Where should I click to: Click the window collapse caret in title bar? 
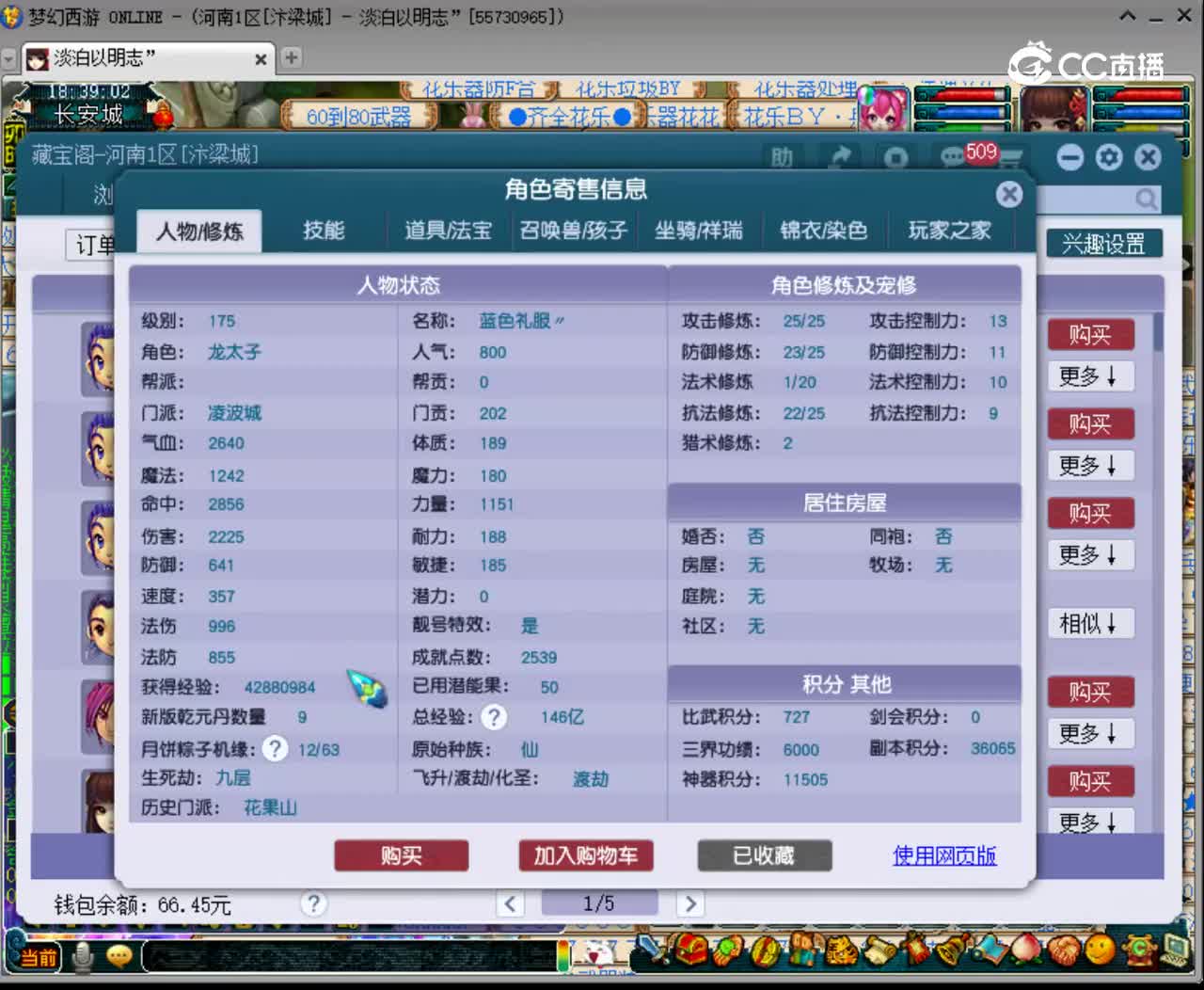point(1127,16)
